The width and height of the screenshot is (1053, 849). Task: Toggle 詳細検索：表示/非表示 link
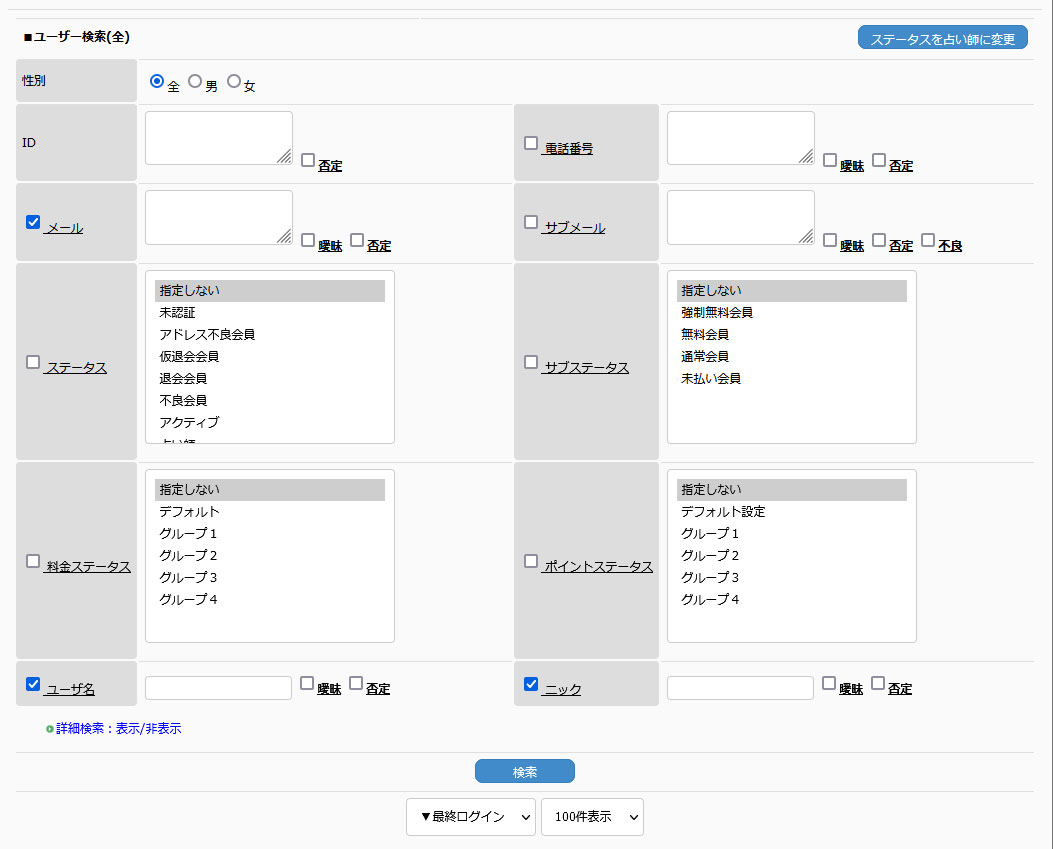[118, 729]
